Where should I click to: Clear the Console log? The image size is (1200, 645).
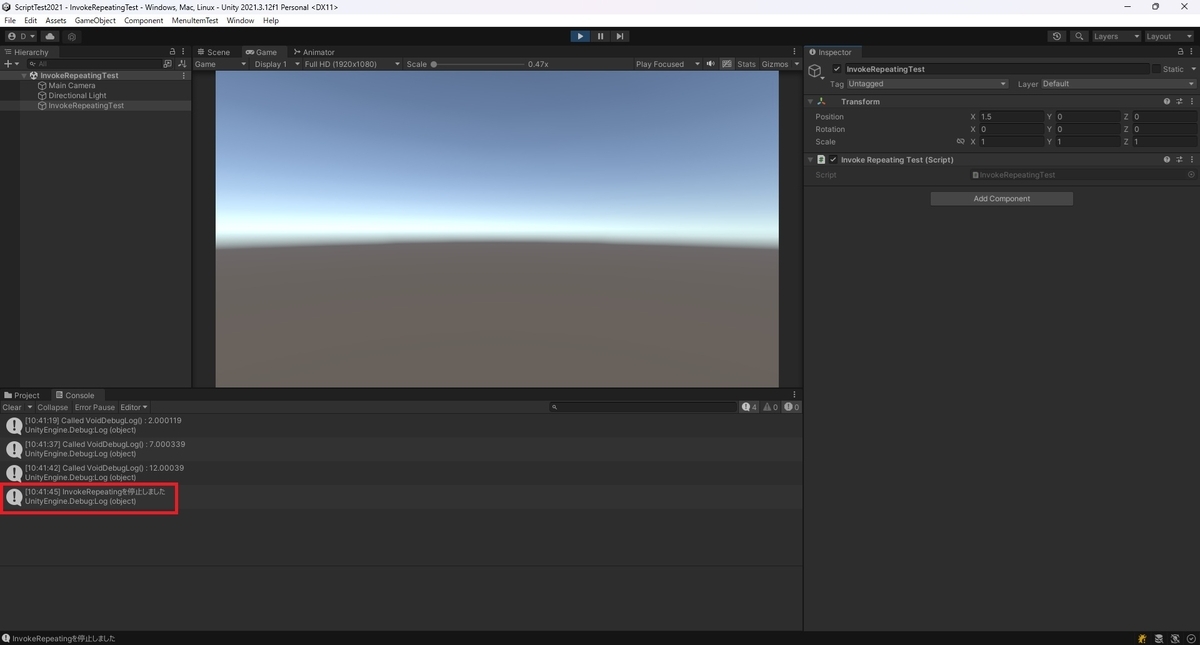pos(12,407)
